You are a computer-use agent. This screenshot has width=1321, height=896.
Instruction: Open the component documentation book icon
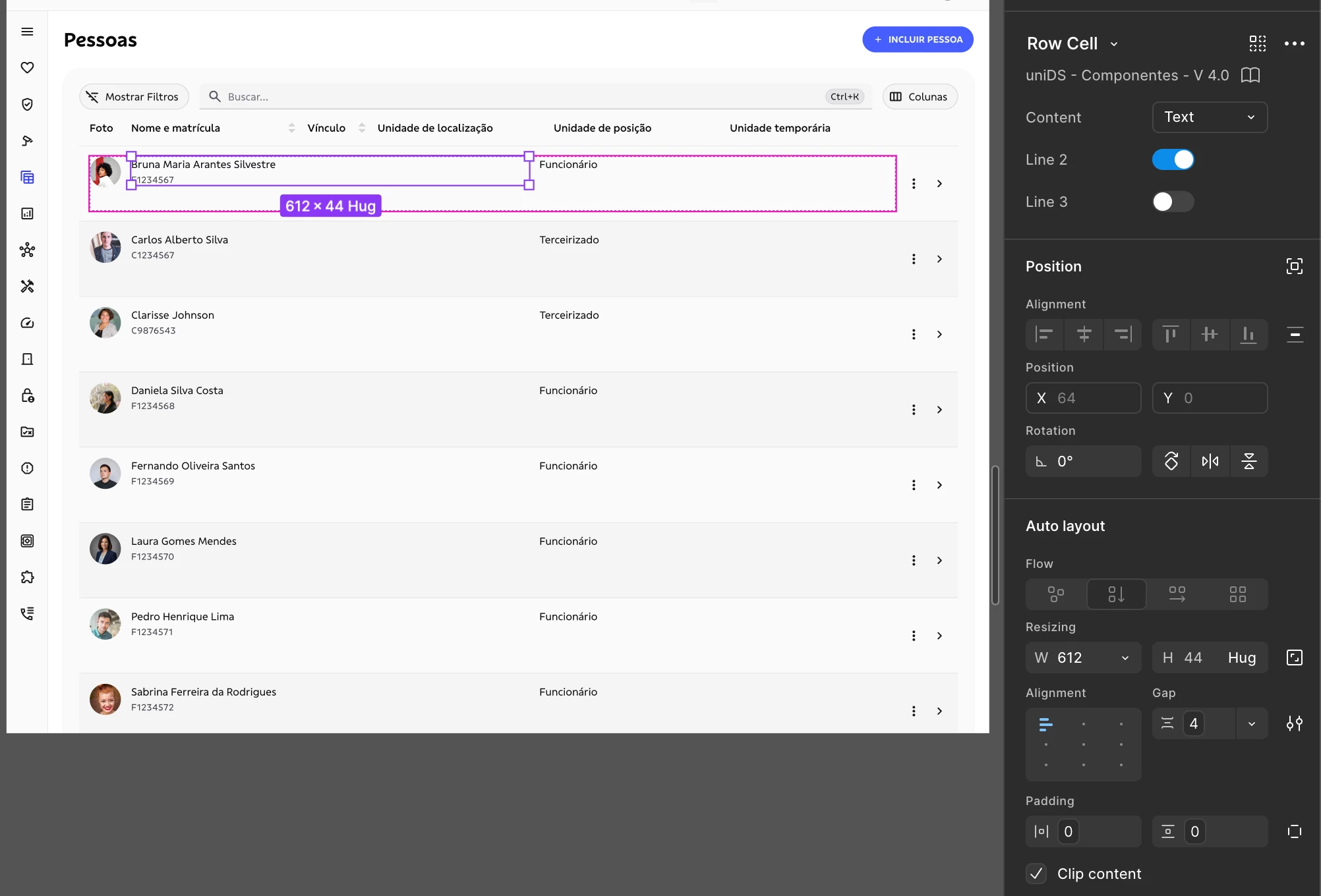click(1250, 75)
